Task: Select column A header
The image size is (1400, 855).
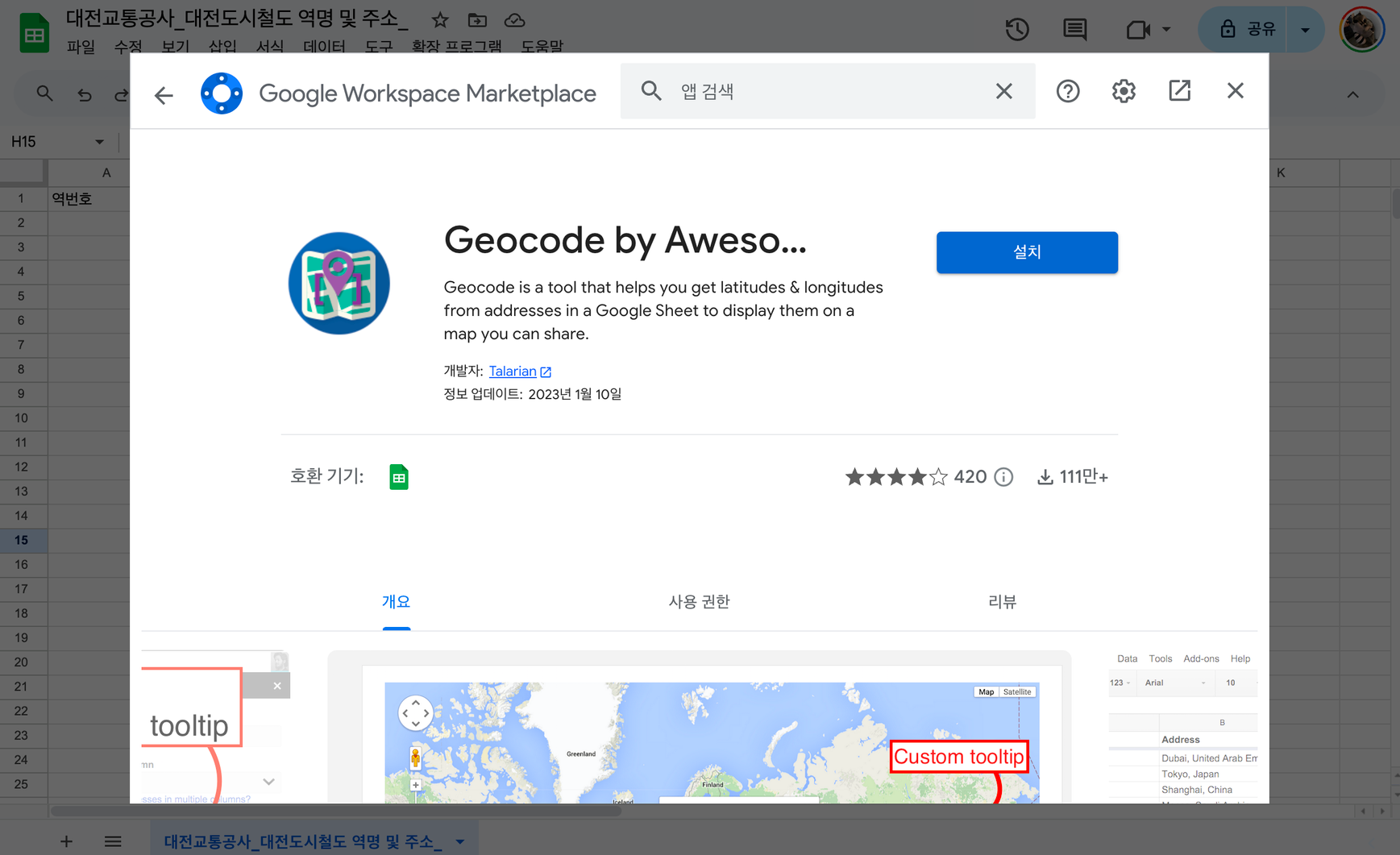Action: coord(89,172)
